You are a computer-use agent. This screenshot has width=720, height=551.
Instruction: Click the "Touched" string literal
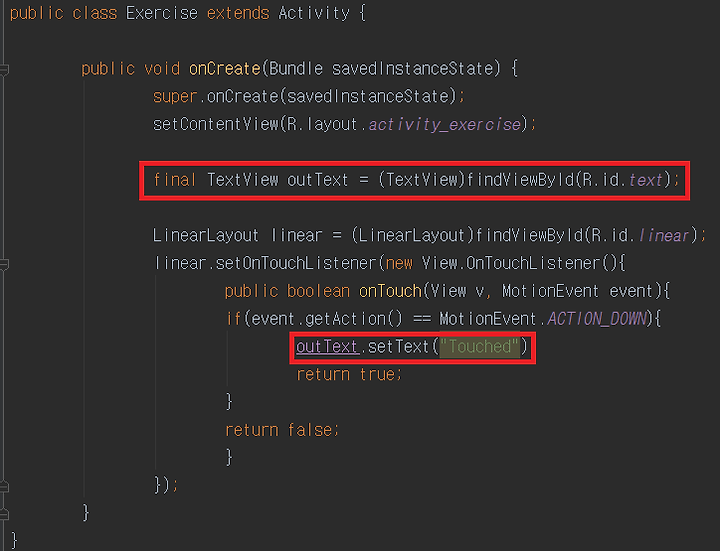pyautogui.click(x=480, y=347)
